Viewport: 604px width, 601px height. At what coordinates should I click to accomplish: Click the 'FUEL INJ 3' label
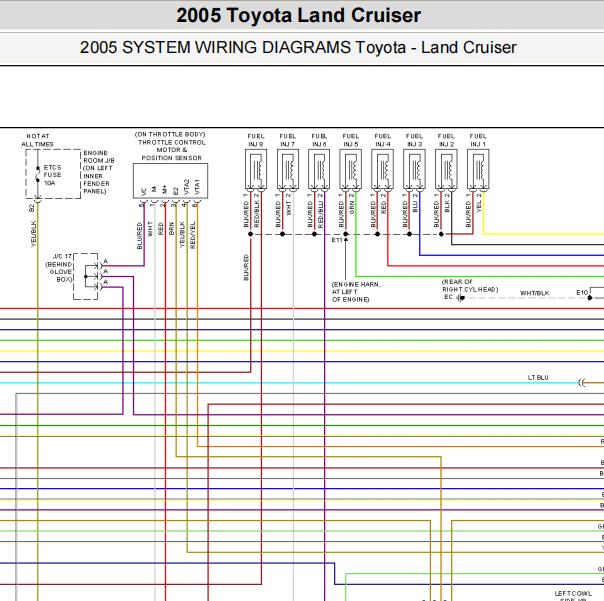(x=414, y=140)
